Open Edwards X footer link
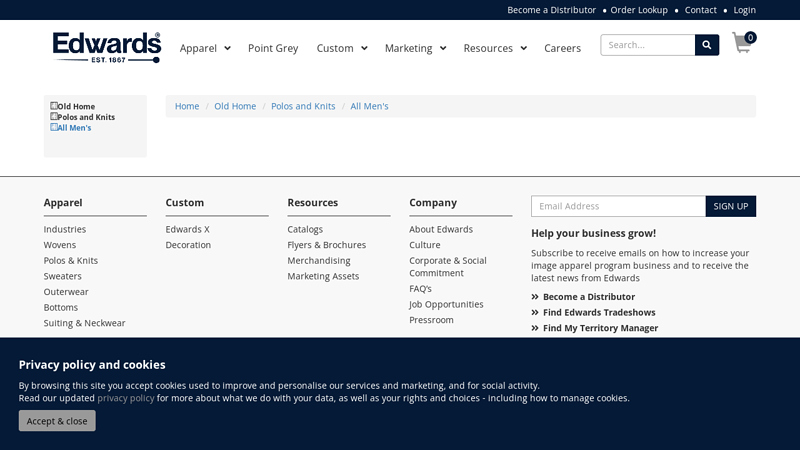Screen dimensions: 800x450 [187, 229]
